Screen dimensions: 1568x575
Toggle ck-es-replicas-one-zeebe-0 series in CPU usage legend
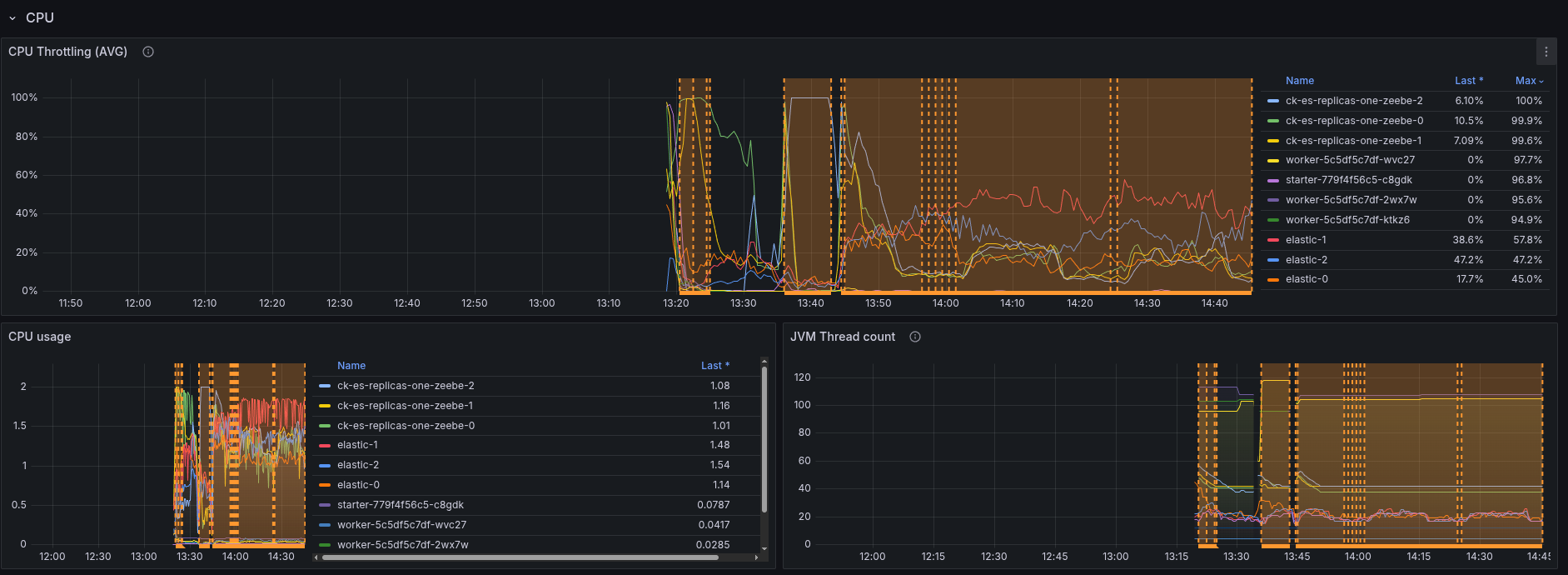tap(406, 426)
